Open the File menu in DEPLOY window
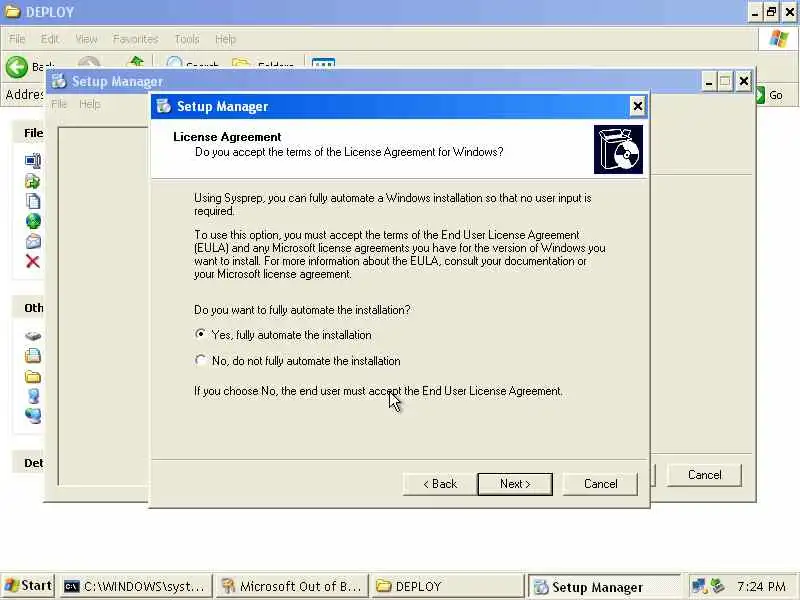Screen dimensions: 800x600 point(17,39)
